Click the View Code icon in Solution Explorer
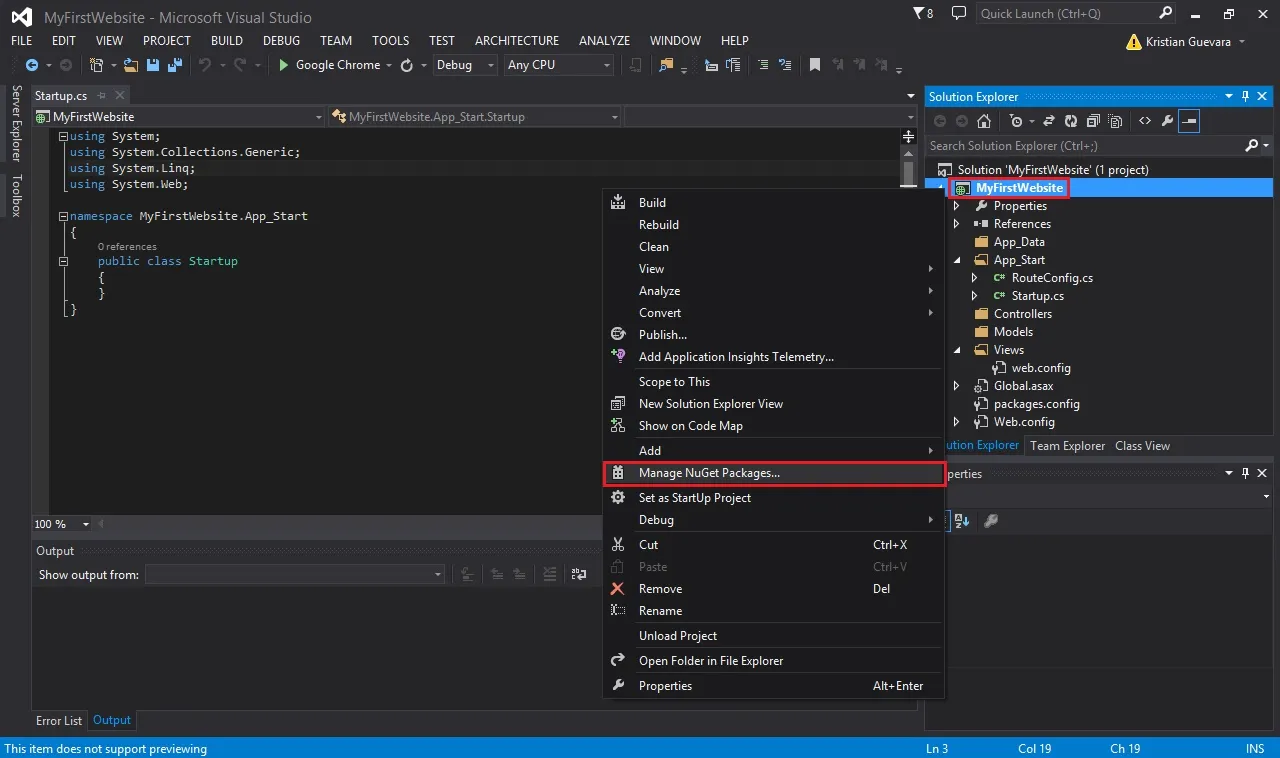 1145,121
